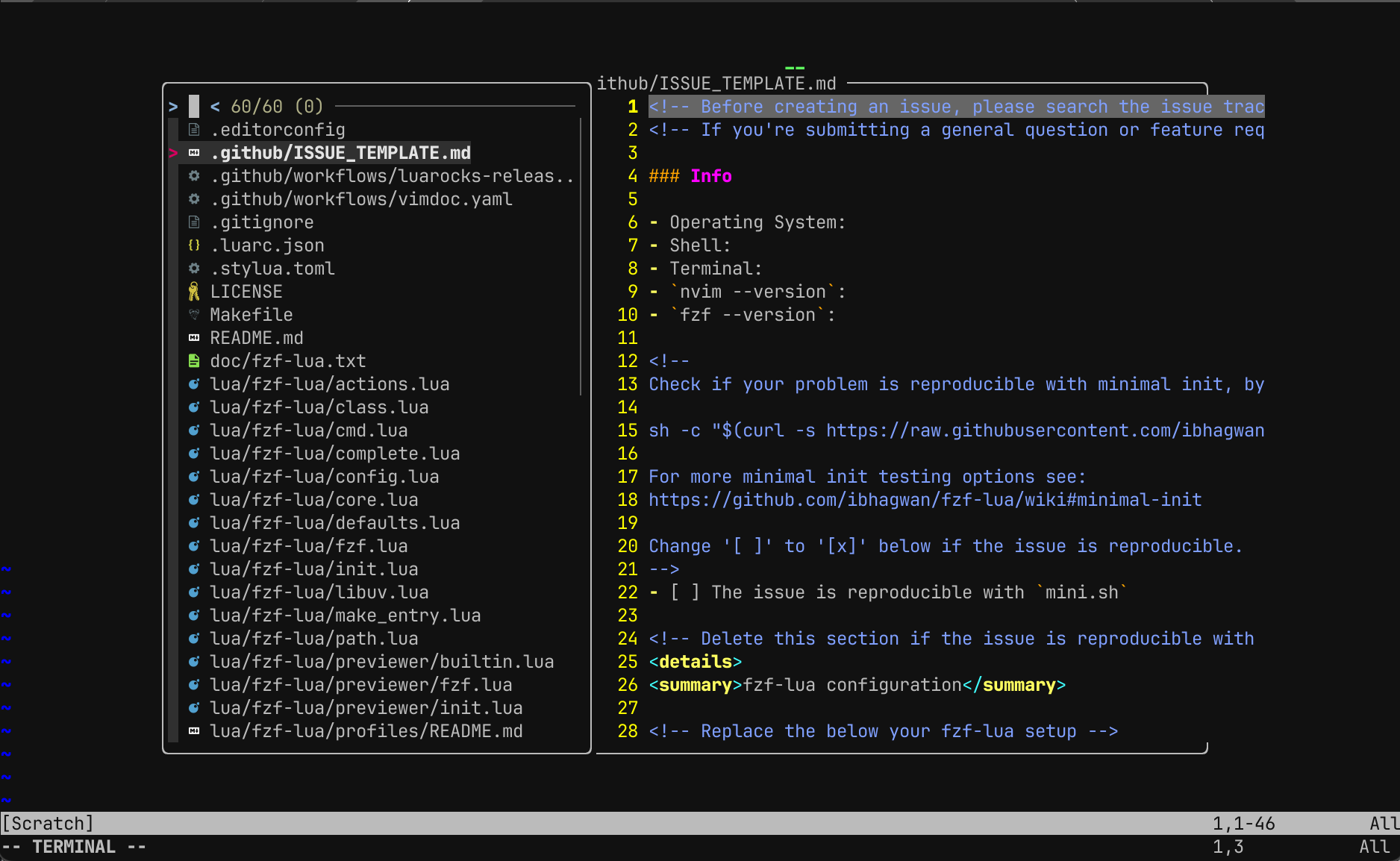Click the [Scratch] buffer label in the statusline
This screenshot has height=861, width=1400.
(x=48, y=823)
